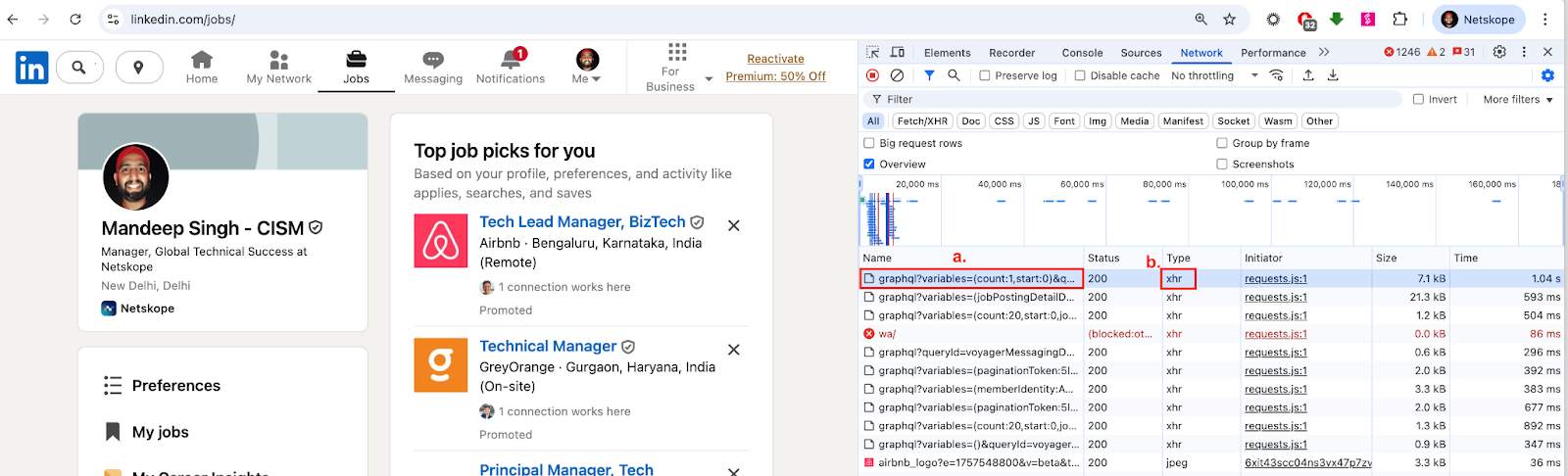Viewport: 1568px width, 476px height.
Task: Check the Invert filter checkbox
Action: tap(1418, 99)
